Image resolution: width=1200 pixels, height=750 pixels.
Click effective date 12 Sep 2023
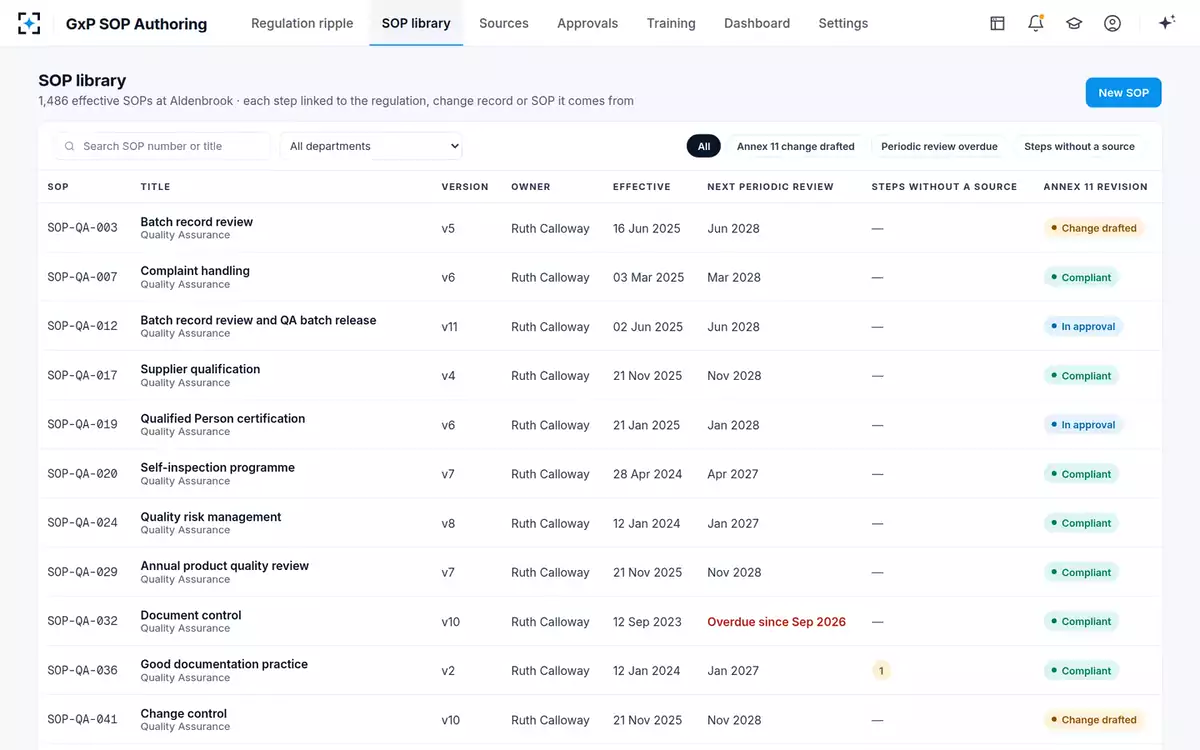pyautogui.click(x=647, y=621)
